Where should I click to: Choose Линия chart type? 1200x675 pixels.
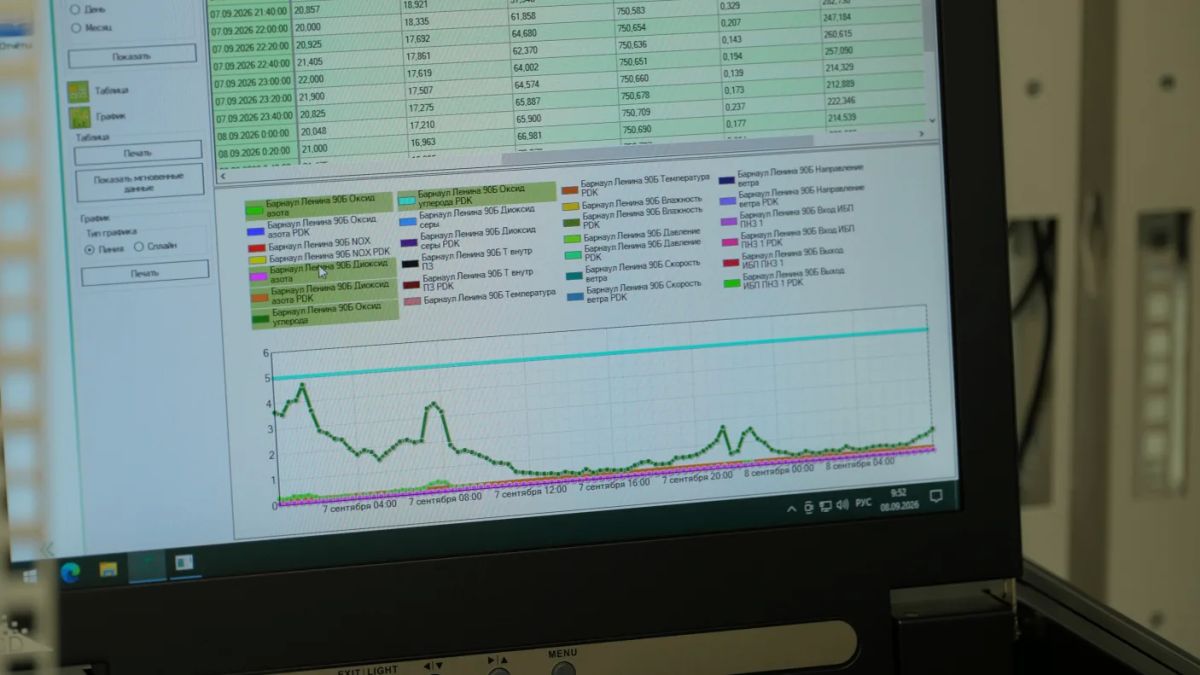click(105, 247)
